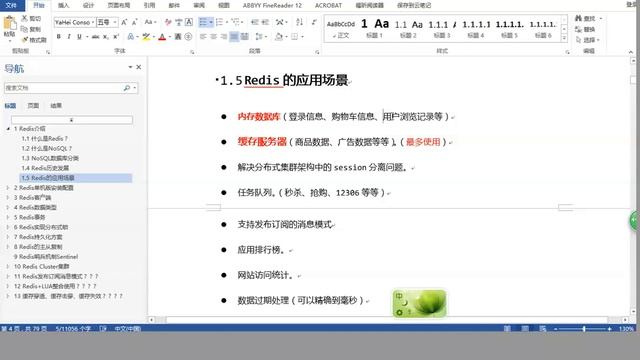
Task: Switch to the Design (设计) tab
Action: [88, 5]
